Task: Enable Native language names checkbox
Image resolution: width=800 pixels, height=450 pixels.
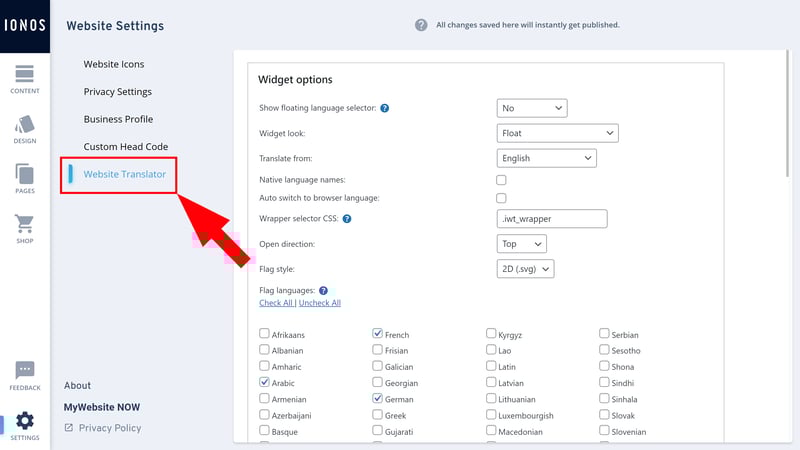Action: click(501, 180)
